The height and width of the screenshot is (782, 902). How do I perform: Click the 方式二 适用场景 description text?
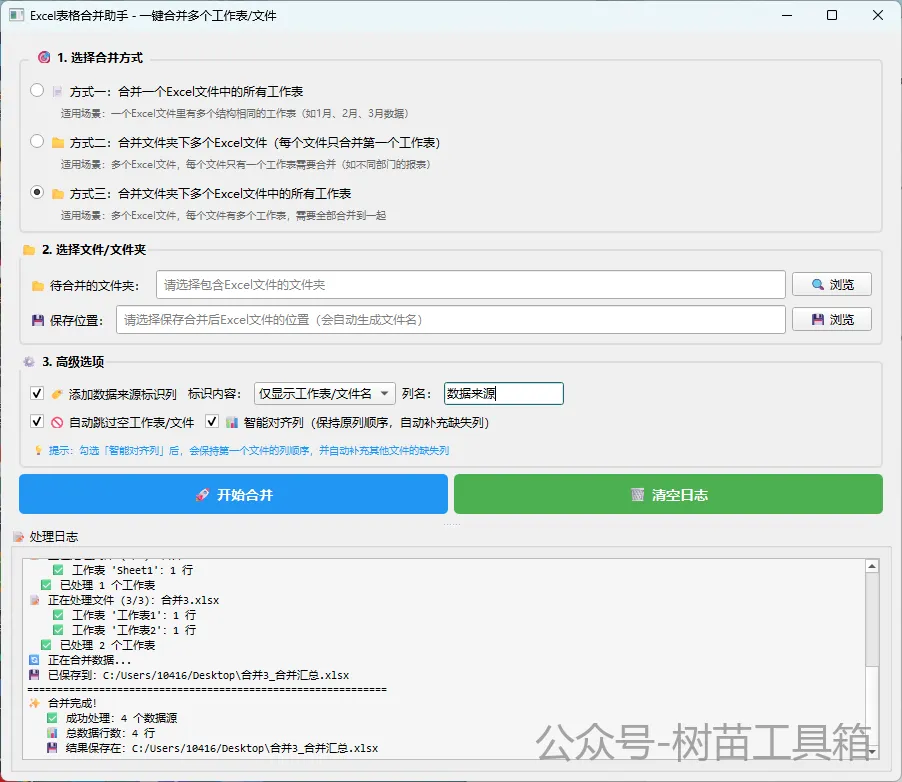[x=246, y=165]
